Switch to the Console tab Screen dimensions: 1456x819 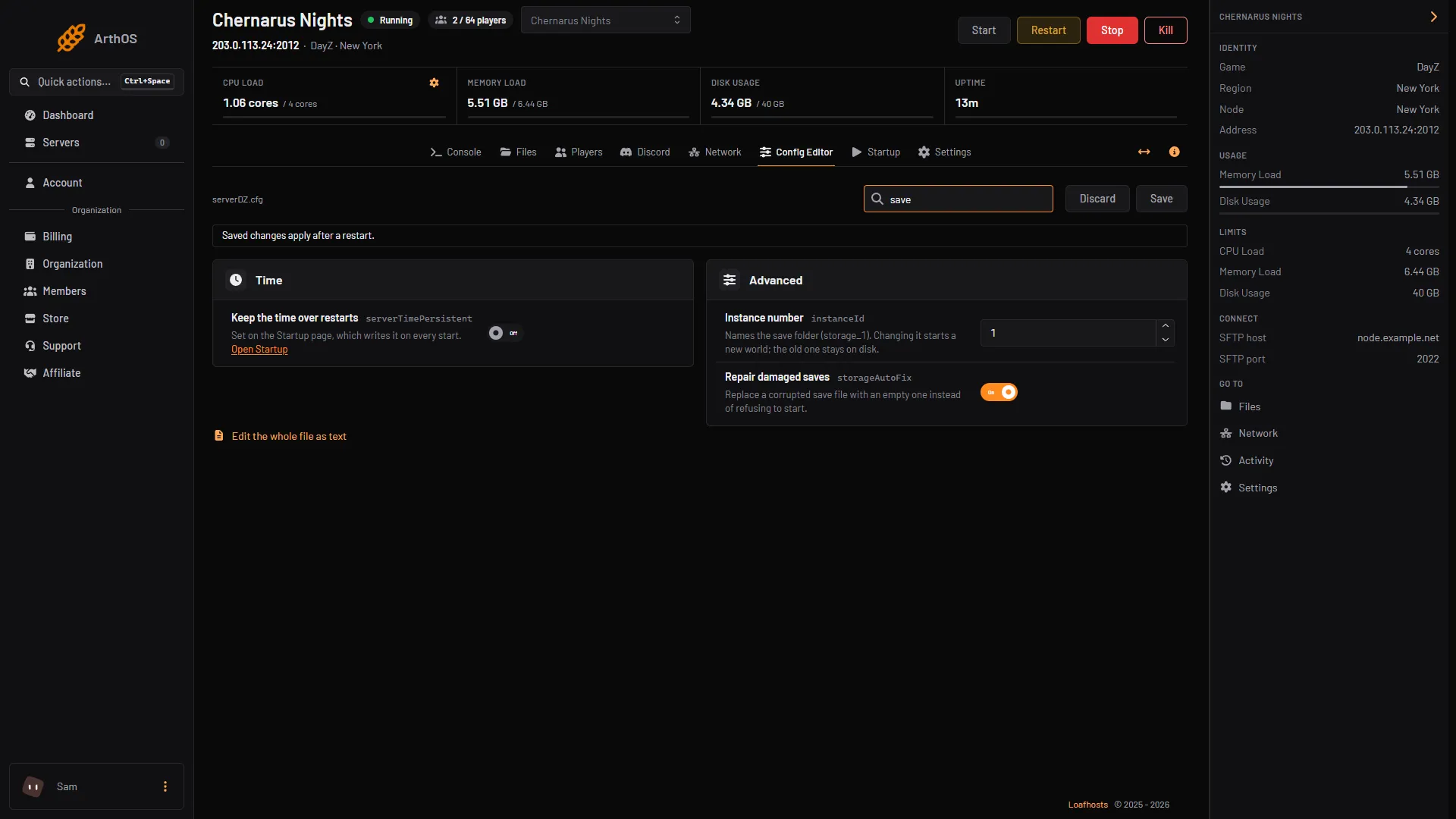[456, 152]
